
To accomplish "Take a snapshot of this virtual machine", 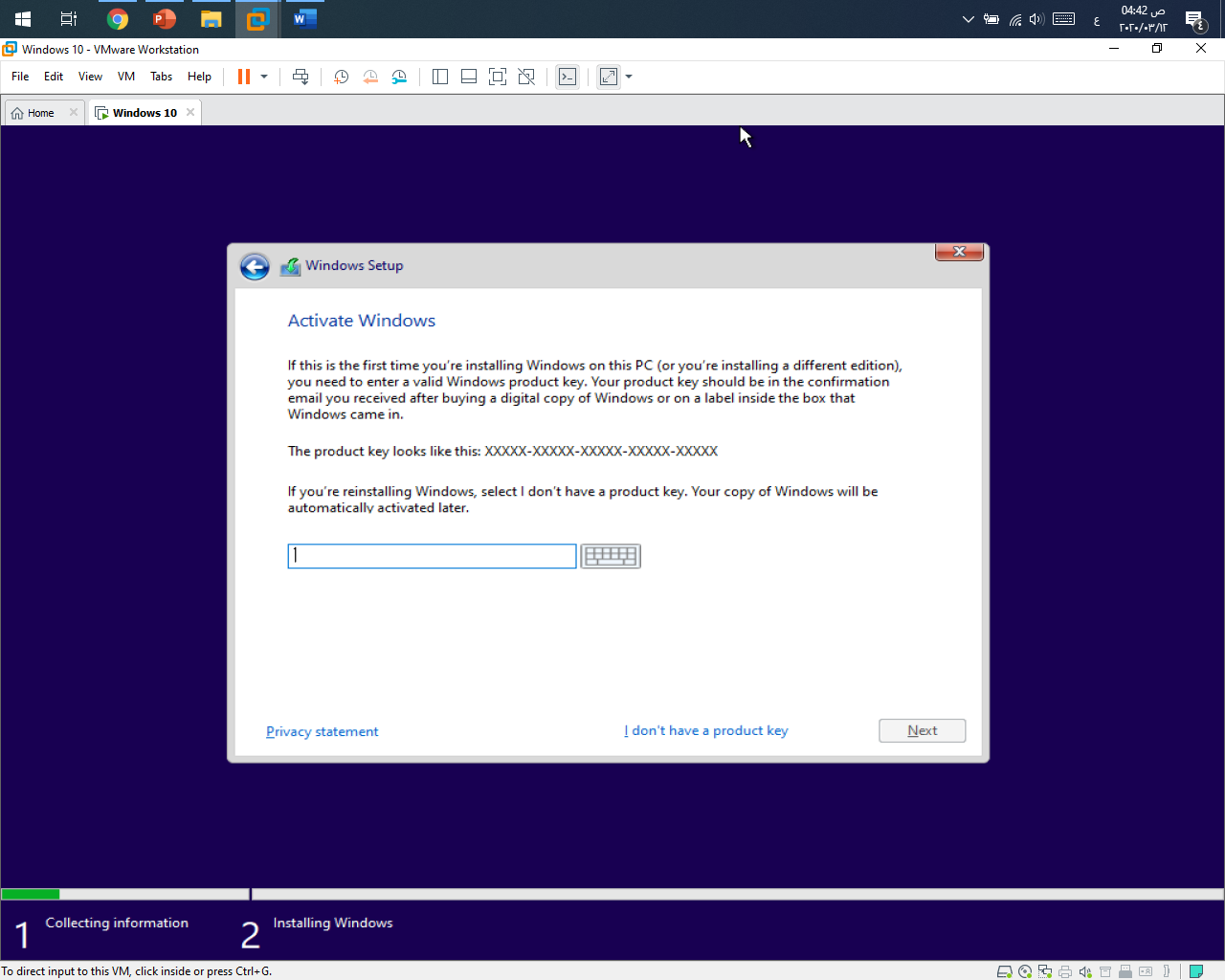I will [x=341, y=77].
